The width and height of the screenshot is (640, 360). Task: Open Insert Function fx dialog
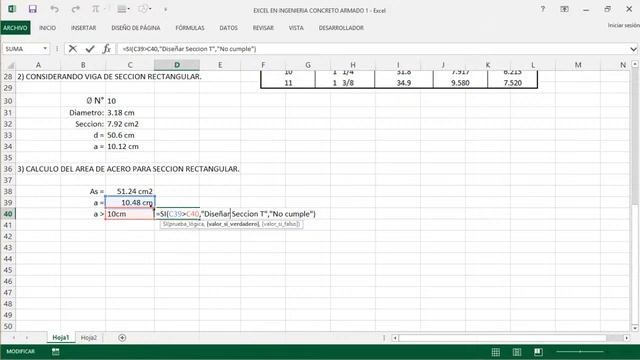click(x=107, y=49)
